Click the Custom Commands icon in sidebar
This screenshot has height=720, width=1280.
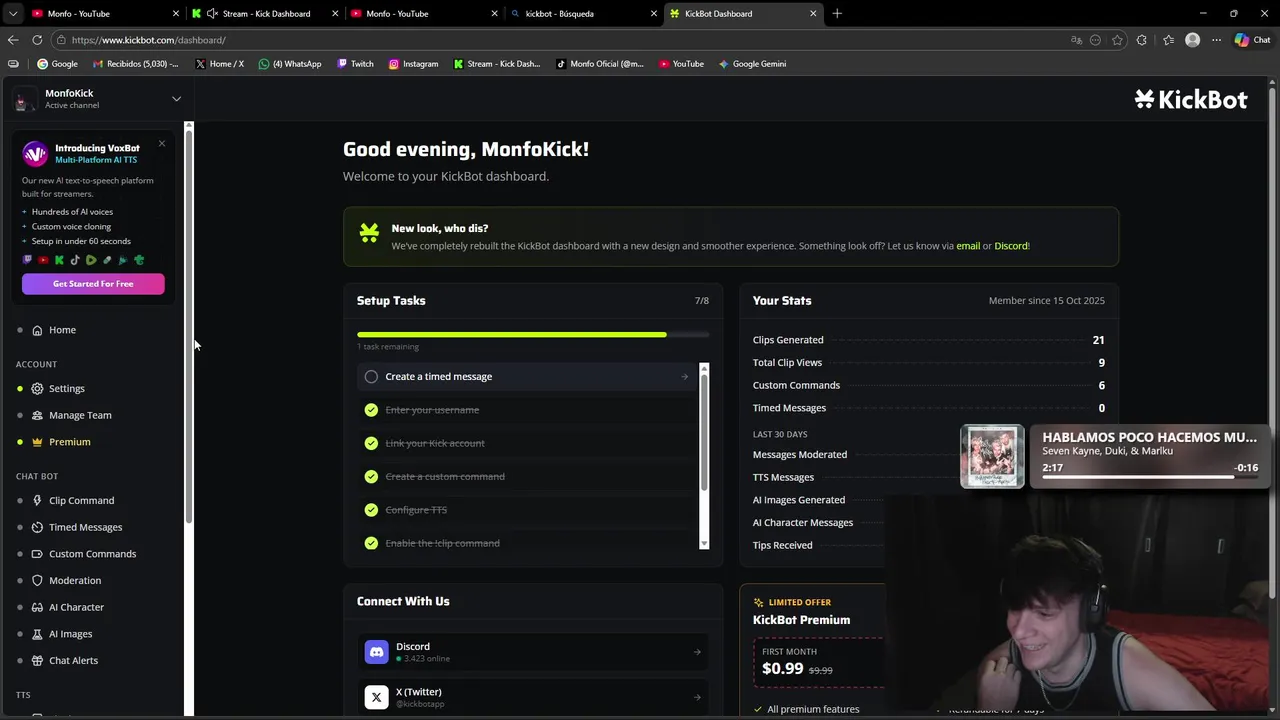click(x=37, y=554)
